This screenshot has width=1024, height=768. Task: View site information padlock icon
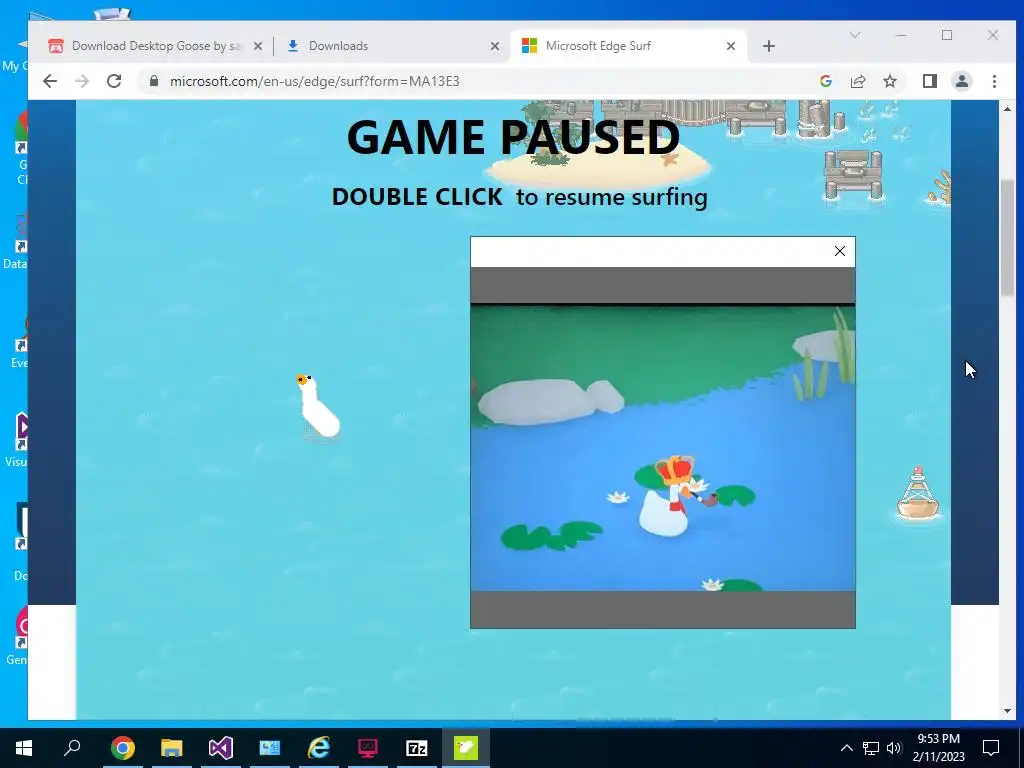click(153, 81)
